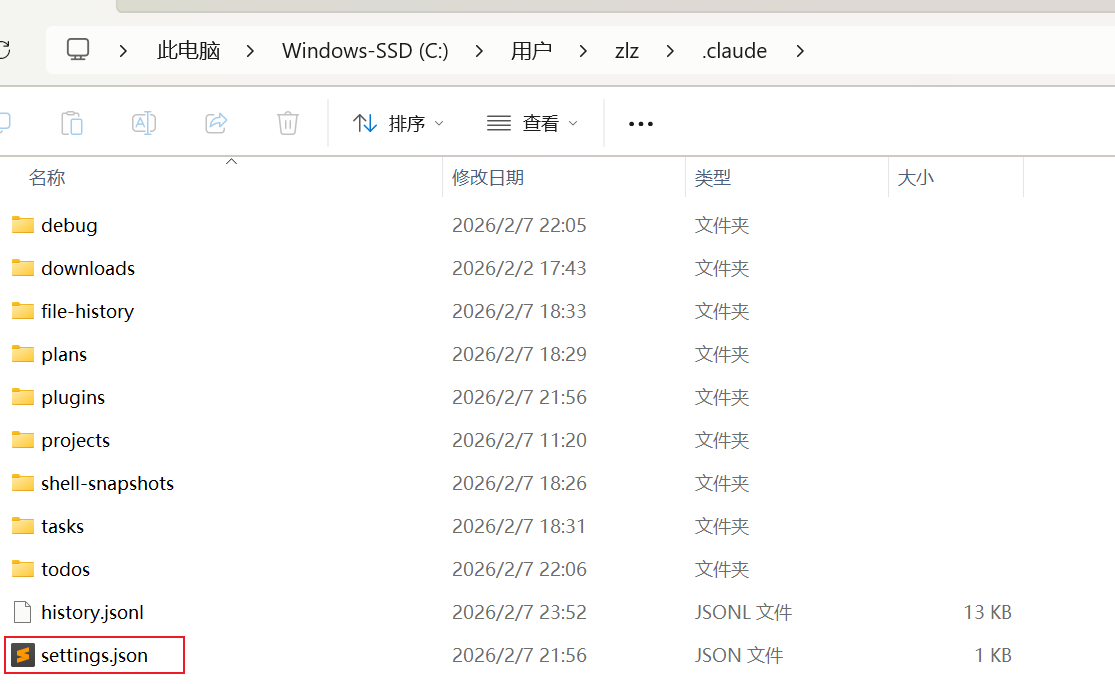Expand the breadcrumb chevron after 用户
This screenshot has width=1115, height=684.
tap(583, 50)
